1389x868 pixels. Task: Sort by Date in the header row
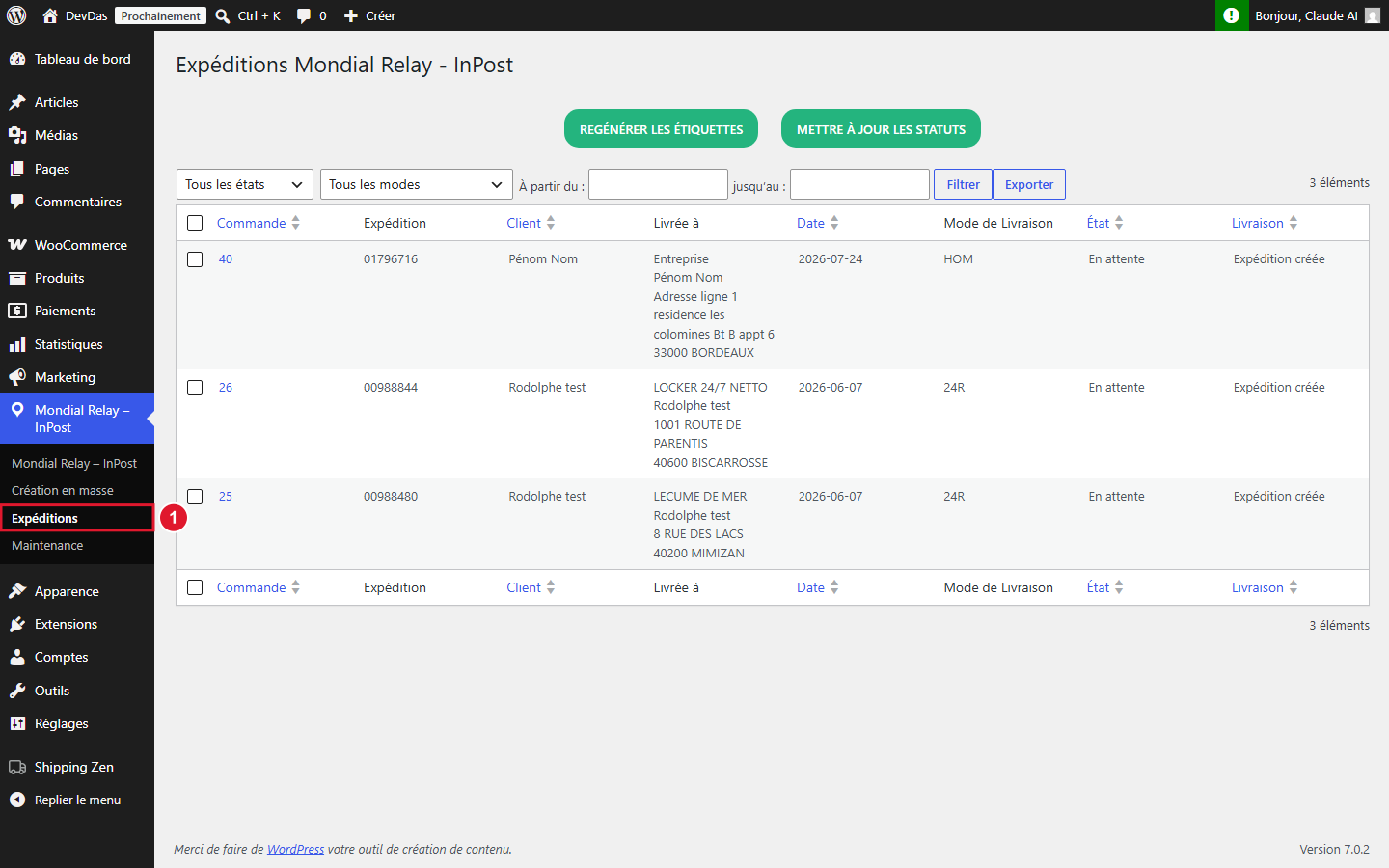click(x=818, y=223)
